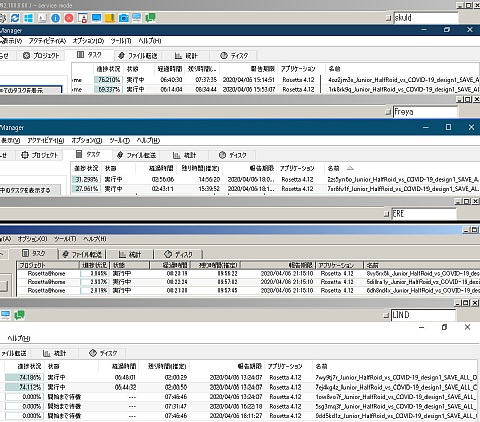Open ヘルプ(H) menu in LIND window
480x422 pixels.
[19, 338]
